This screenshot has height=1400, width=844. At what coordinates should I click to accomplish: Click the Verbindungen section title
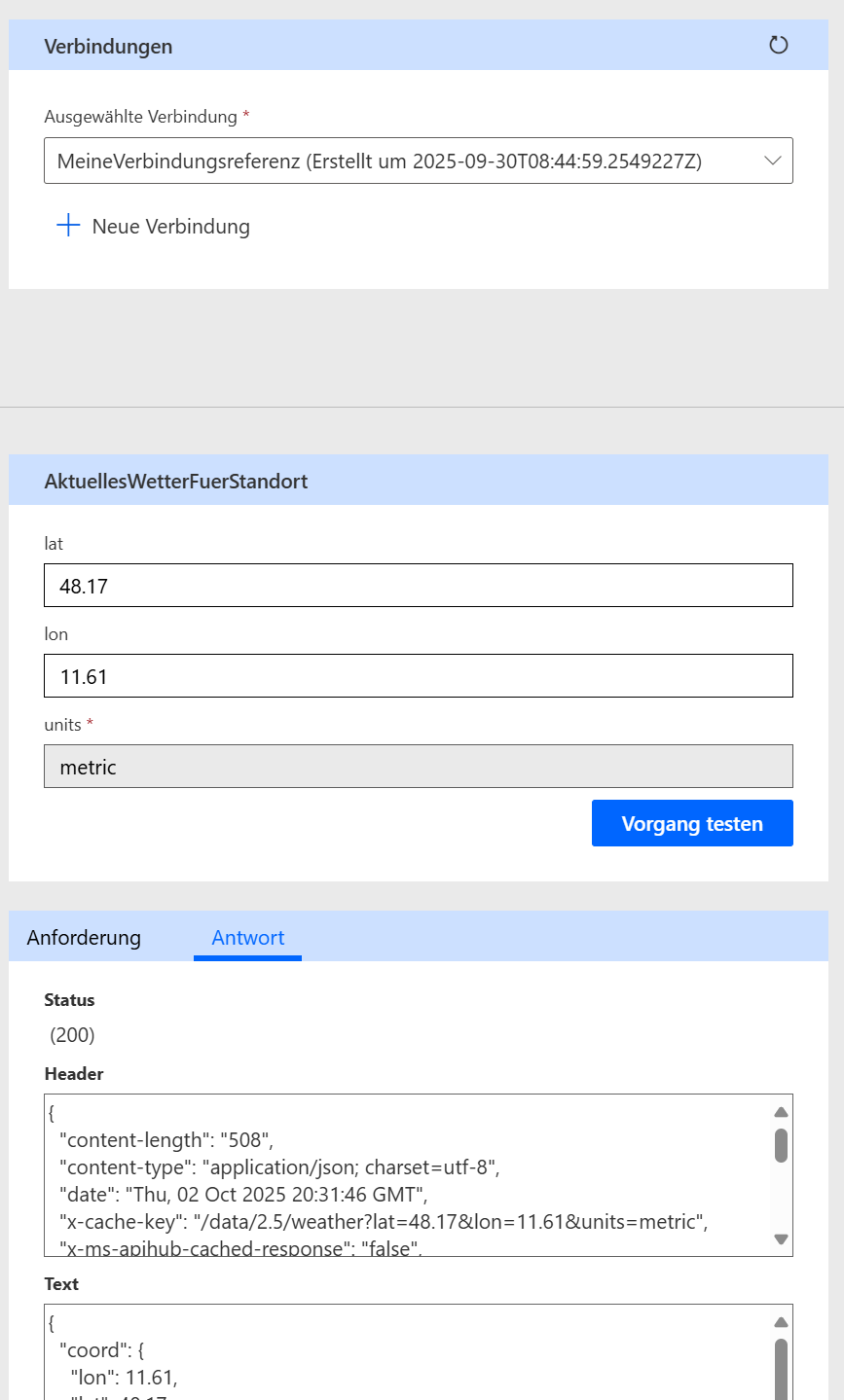108,46
